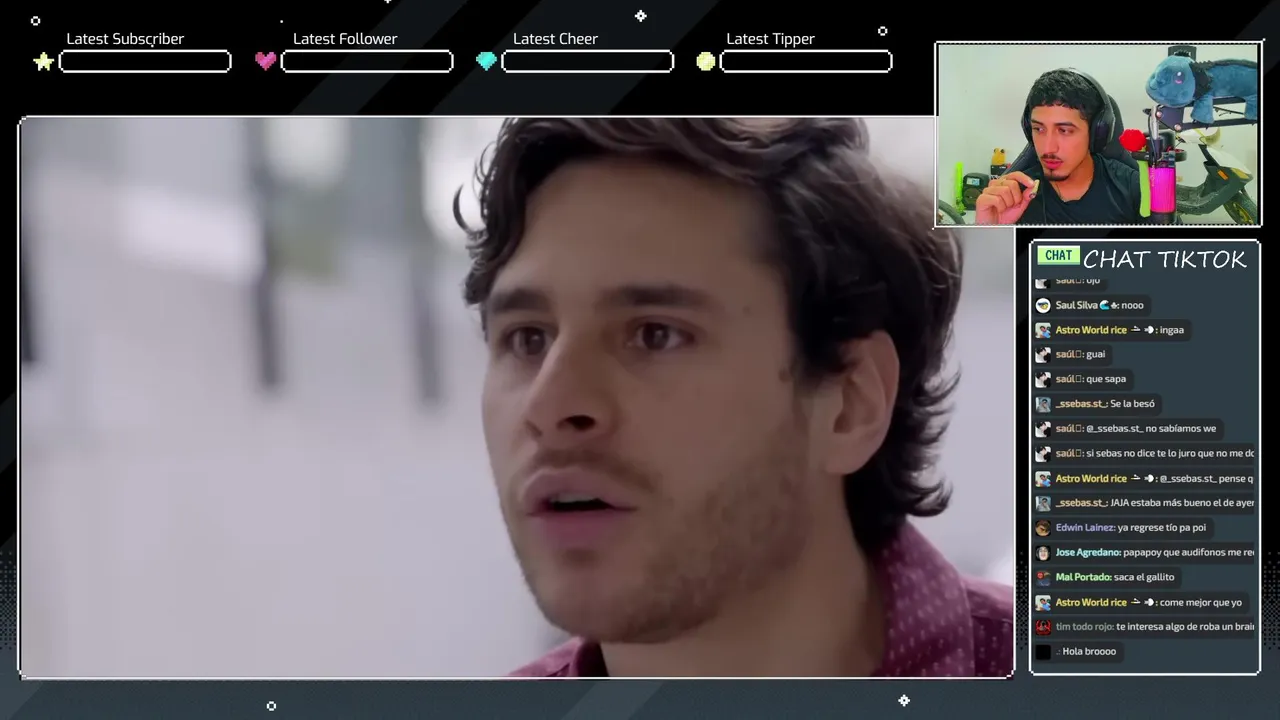
Task: Click the 'Mal Portado' username
Action: tap(1083, 577)
